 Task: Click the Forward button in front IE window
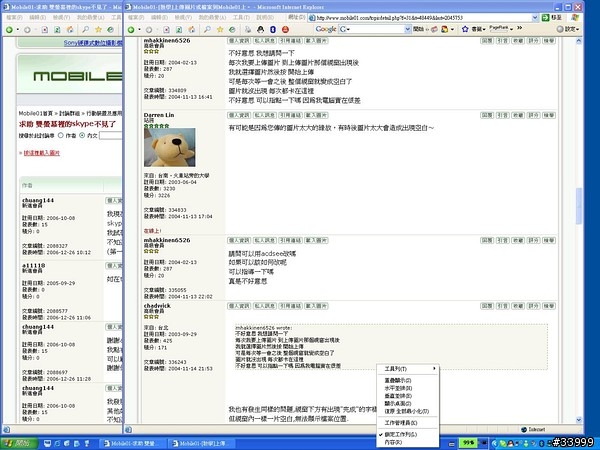pos(149,29)
